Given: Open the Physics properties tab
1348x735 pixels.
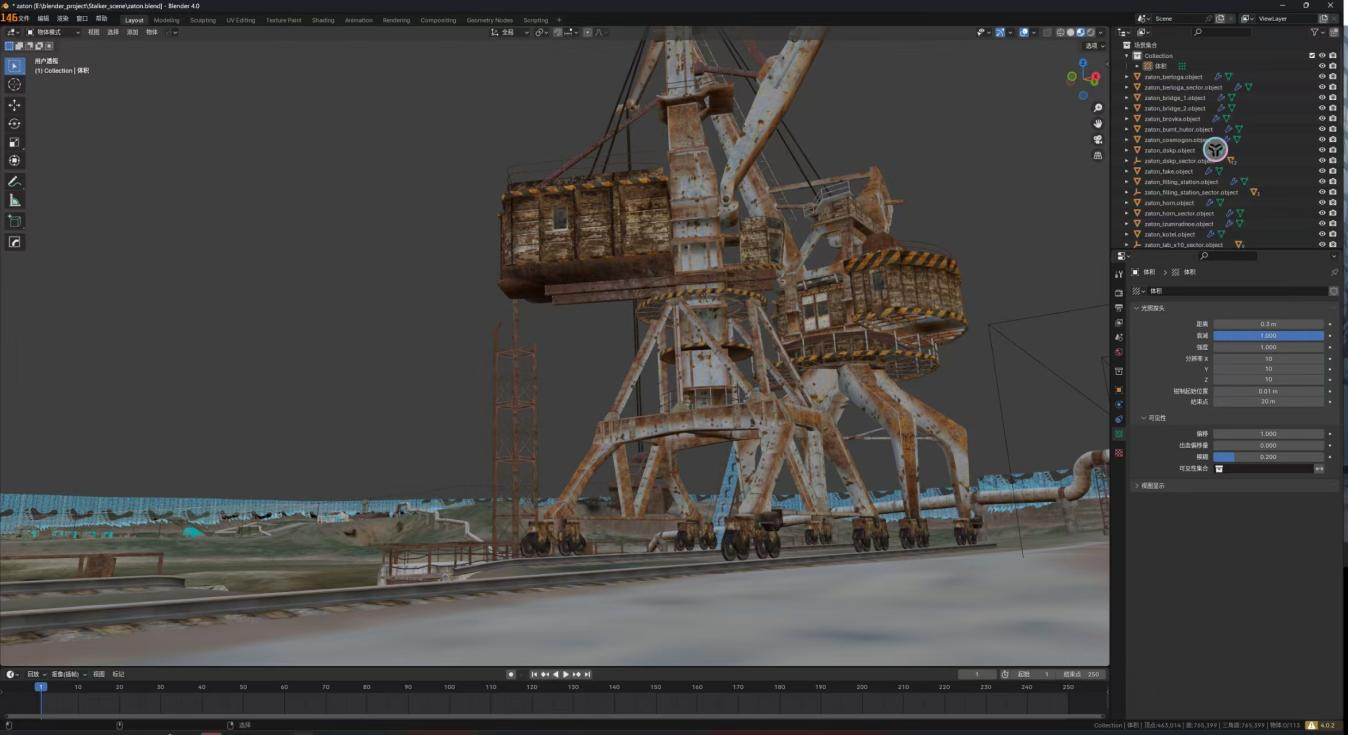Looking at the screenshot, I should [1119, 404].
